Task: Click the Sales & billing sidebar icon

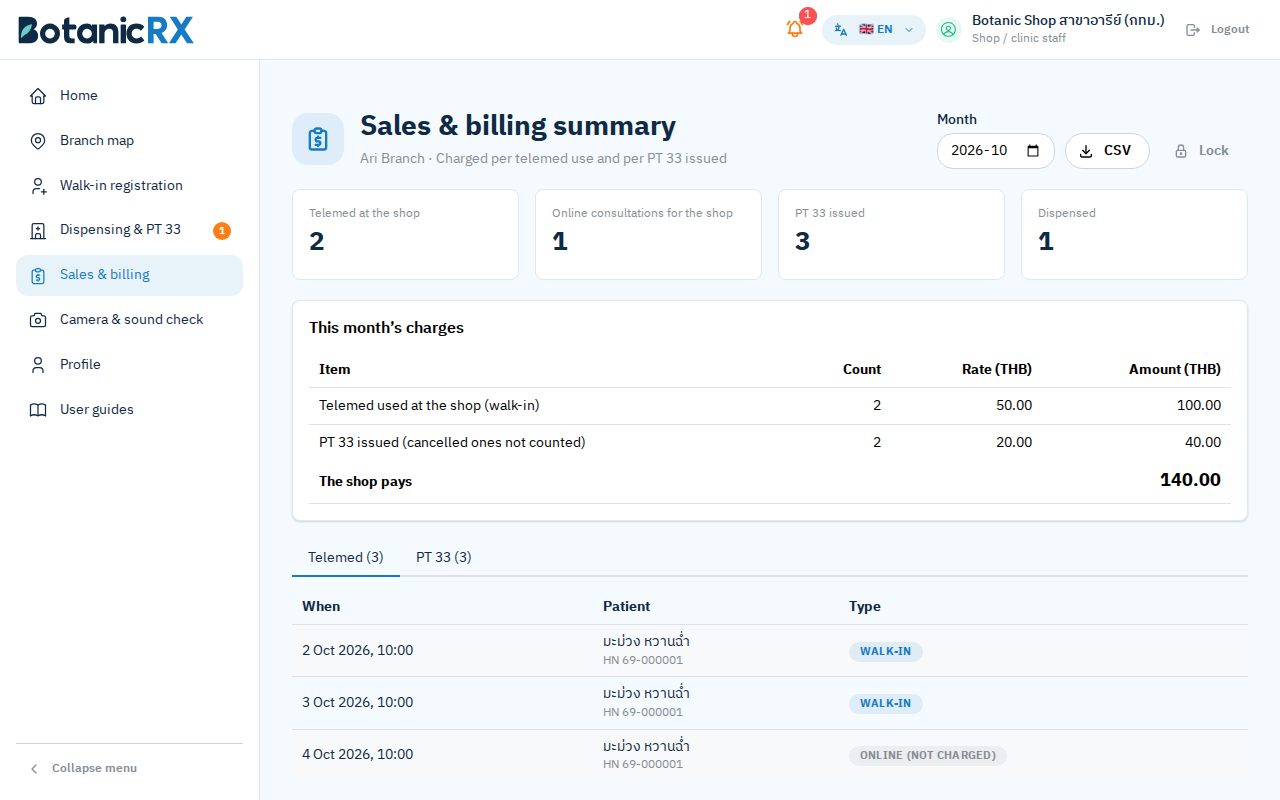Action: (x=38, y=276)
